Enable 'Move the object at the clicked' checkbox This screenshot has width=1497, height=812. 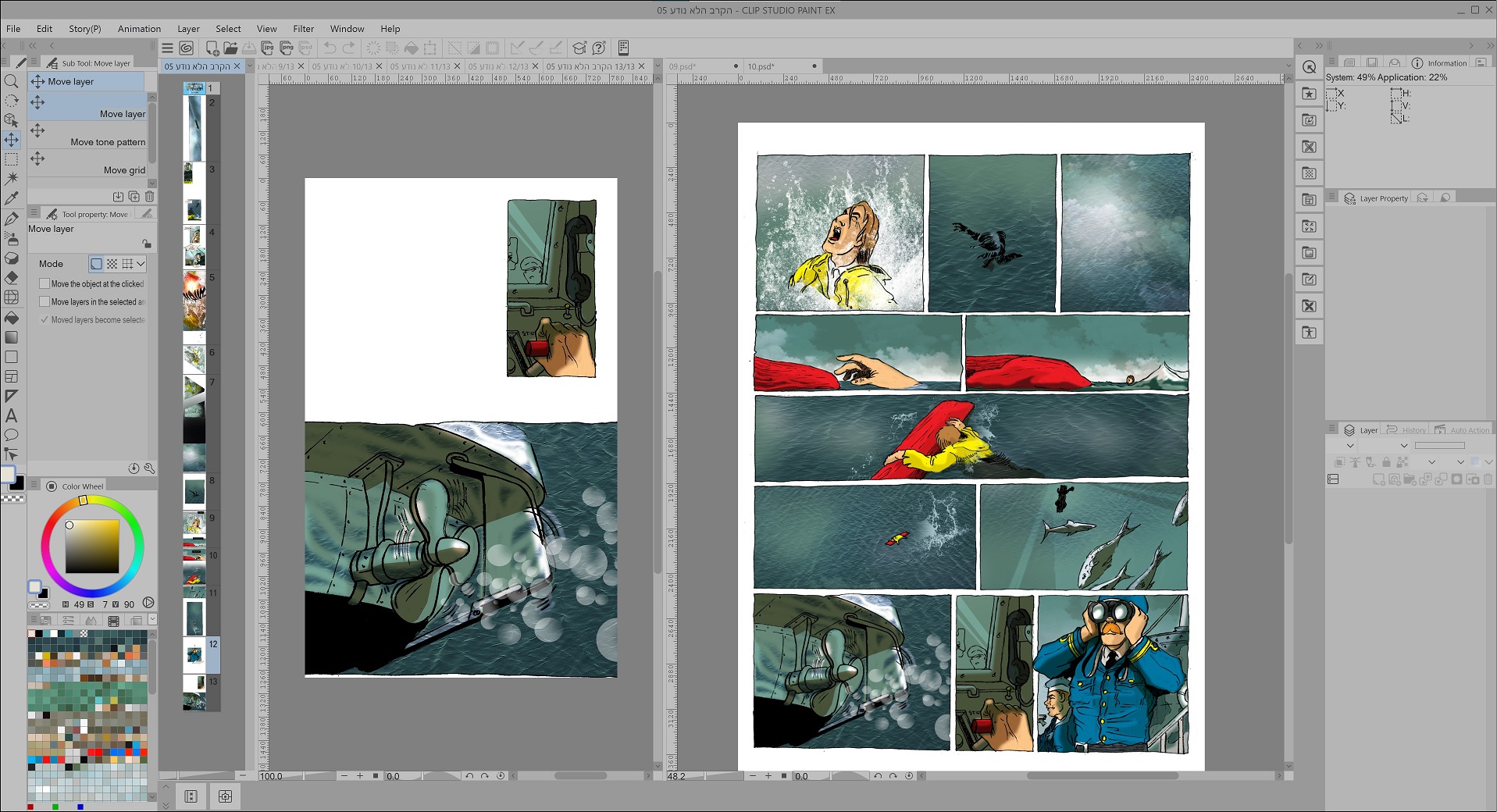pos(45,284)
